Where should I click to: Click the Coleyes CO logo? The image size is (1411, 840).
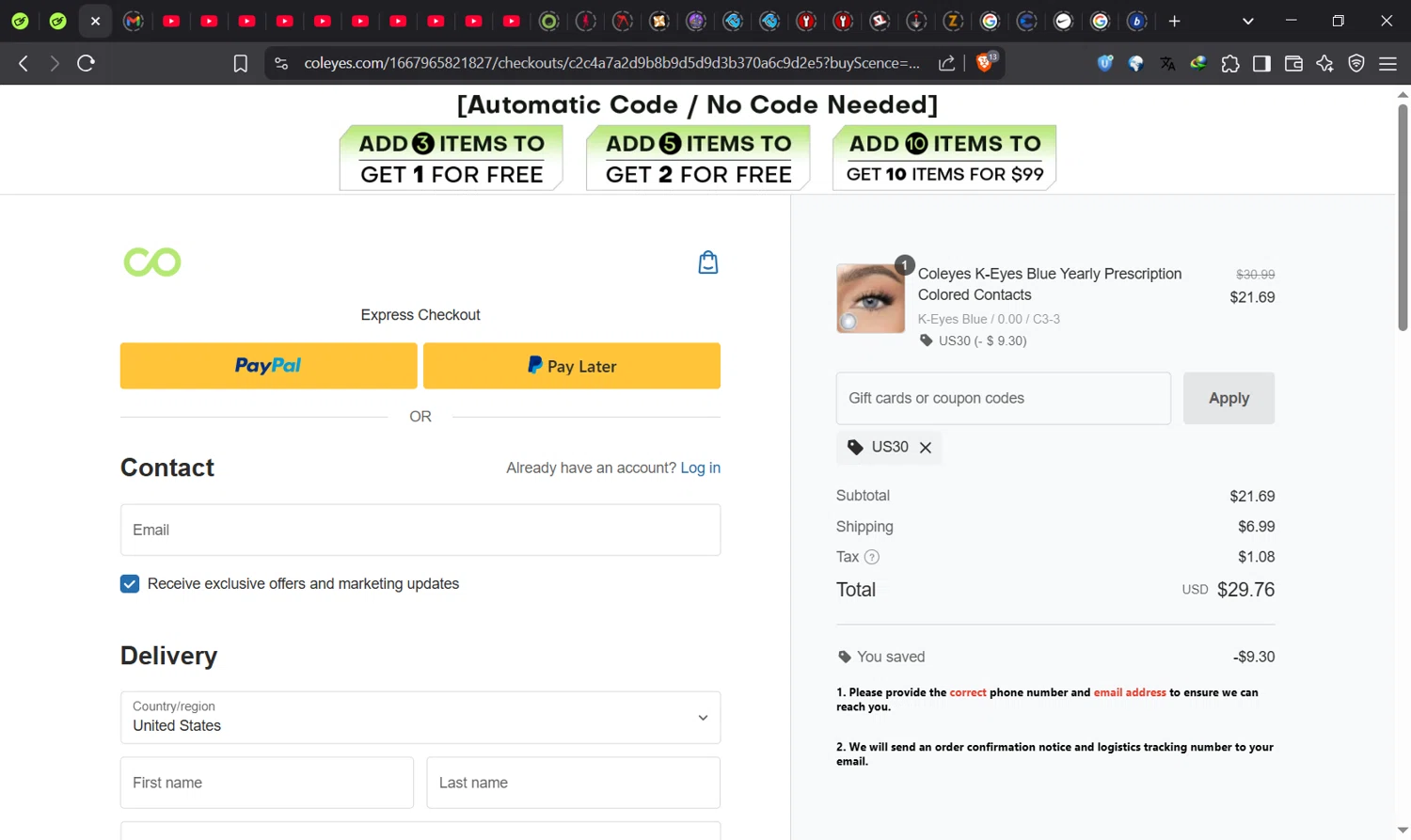point(152,262)
